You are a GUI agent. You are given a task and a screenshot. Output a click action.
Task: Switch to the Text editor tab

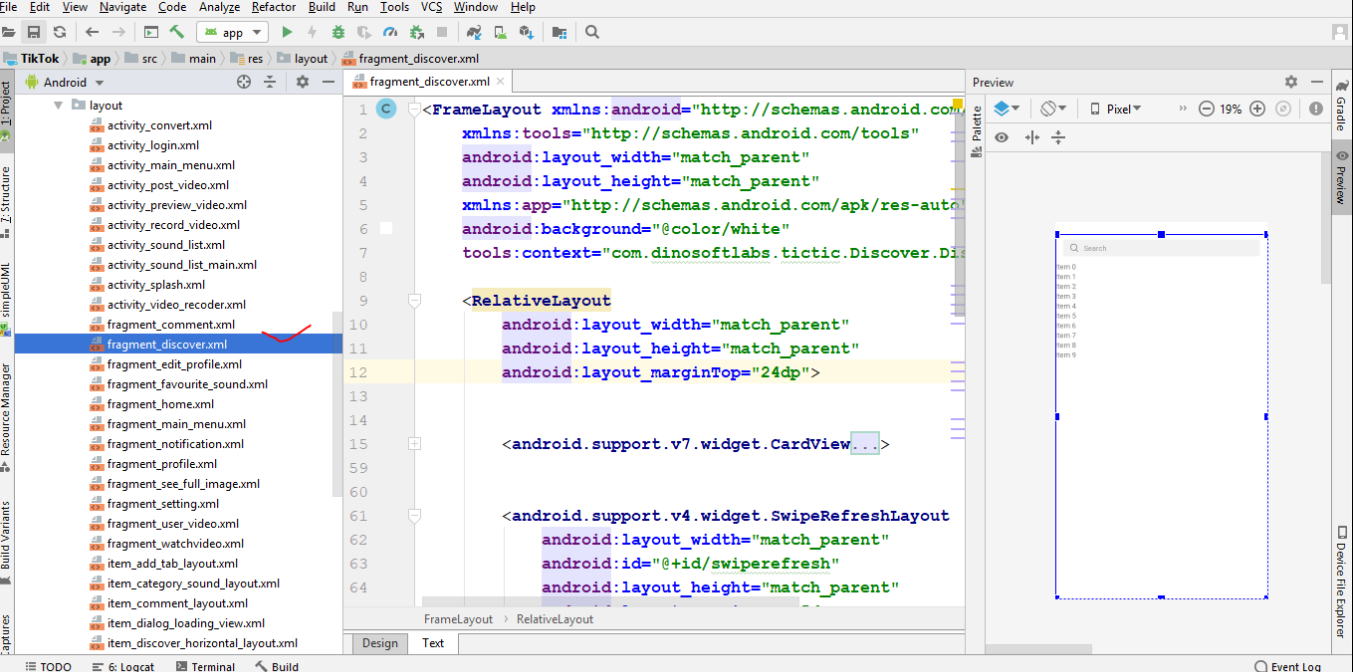point(433,643)
